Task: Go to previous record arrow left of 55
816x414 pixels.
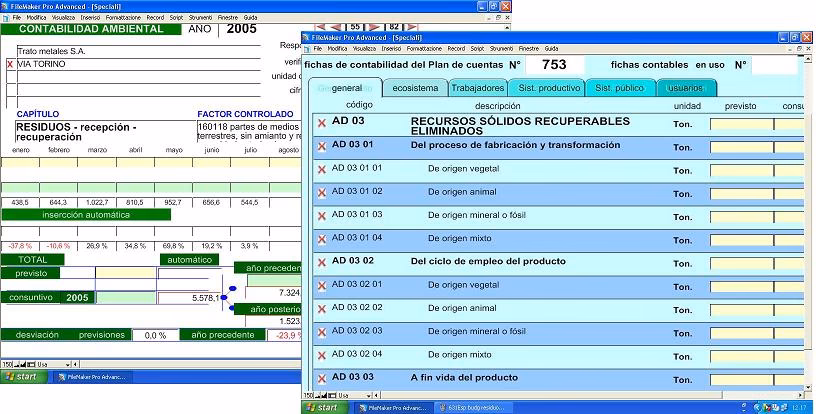Action: click(x=336, y=27)
